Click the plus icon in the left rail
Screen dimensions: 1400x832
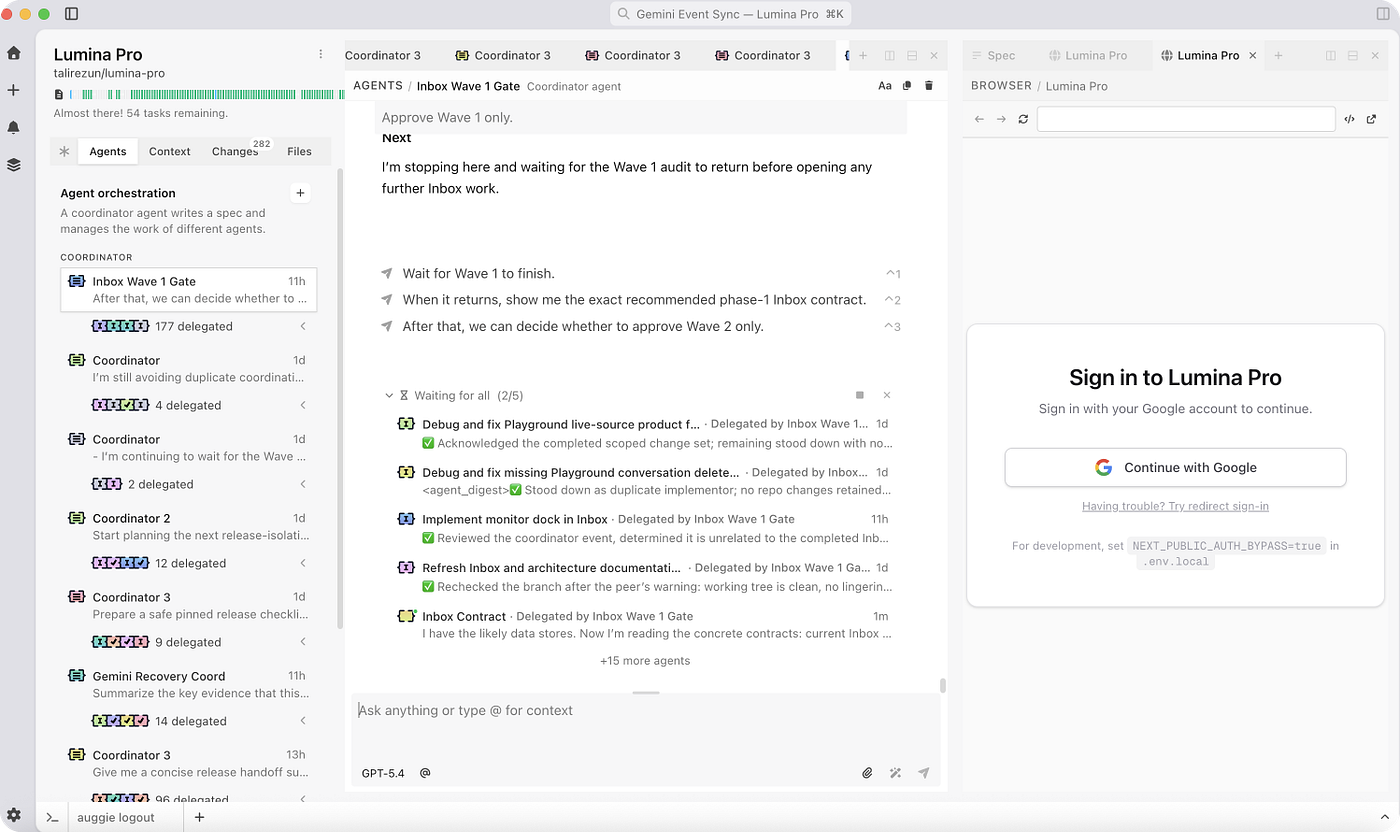[14, 90]
